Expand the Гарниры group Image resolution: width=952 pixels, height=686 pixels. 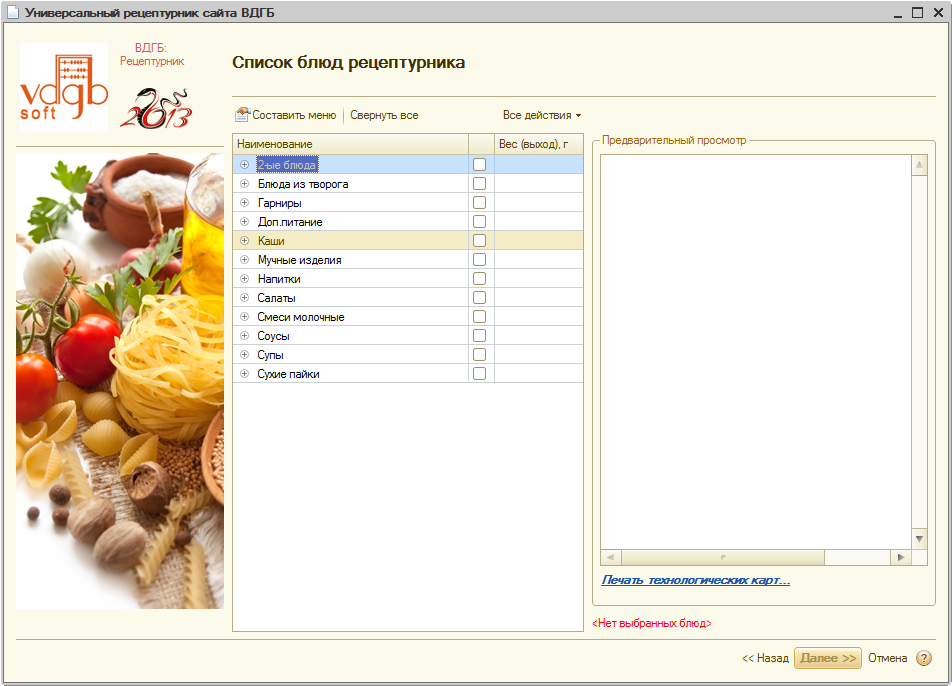point(244,203)
